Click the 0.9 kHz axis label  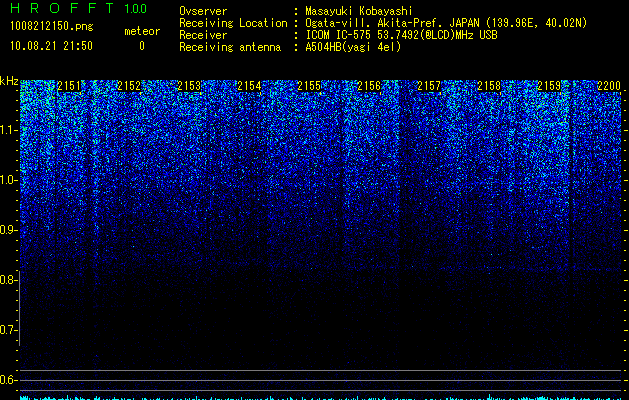click(x=8, y=230)
